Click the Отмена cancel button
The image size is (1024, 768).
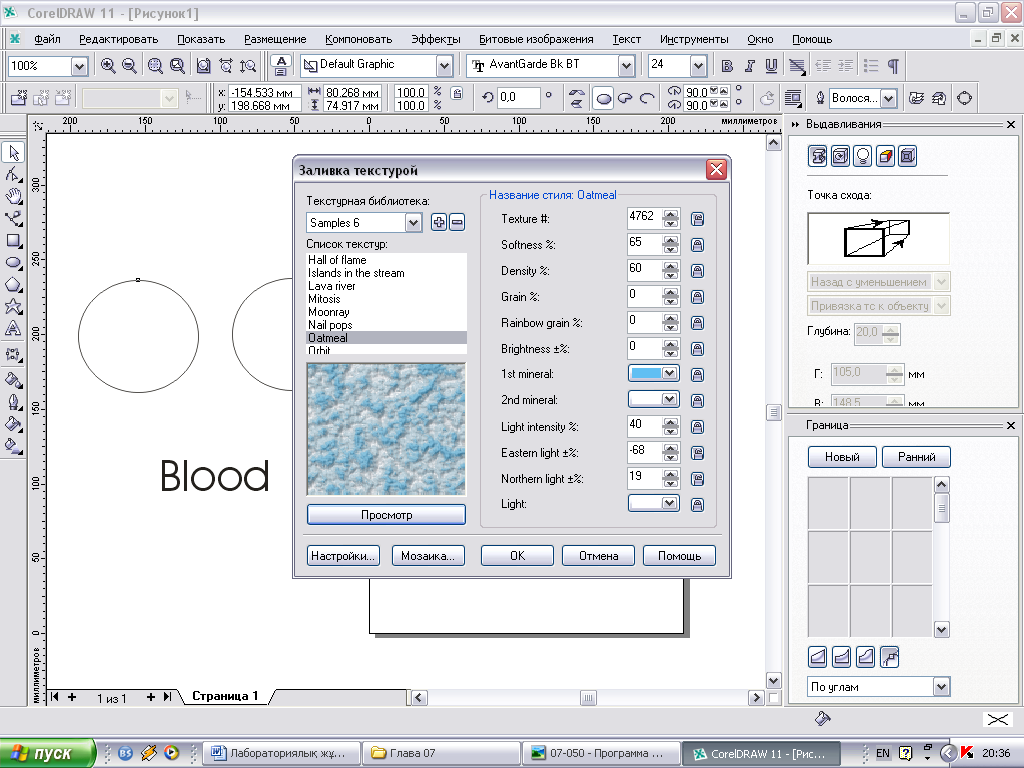(x=598, y=556)
